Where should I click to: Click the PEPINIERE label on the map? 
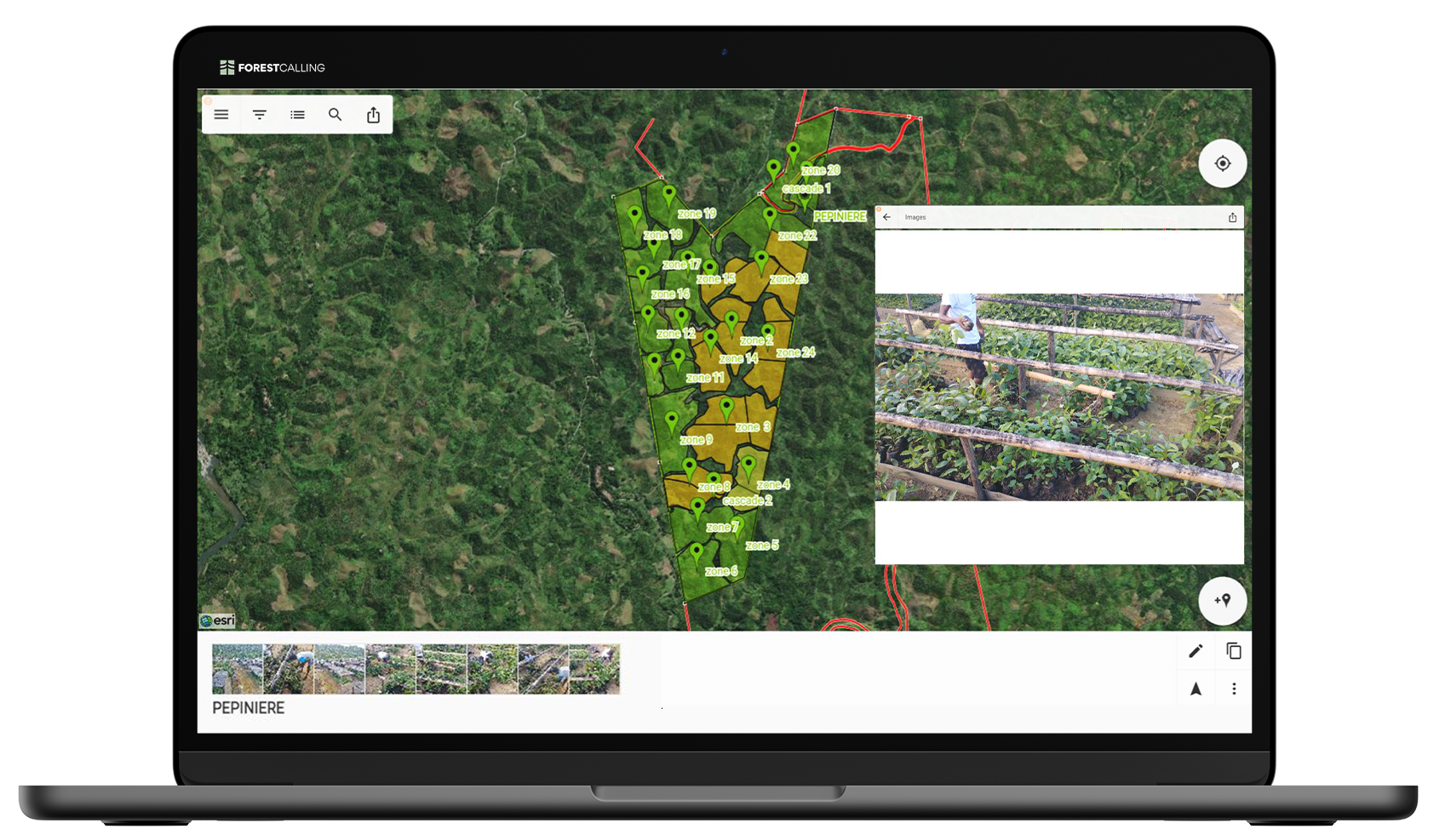[x=839, y=216]
